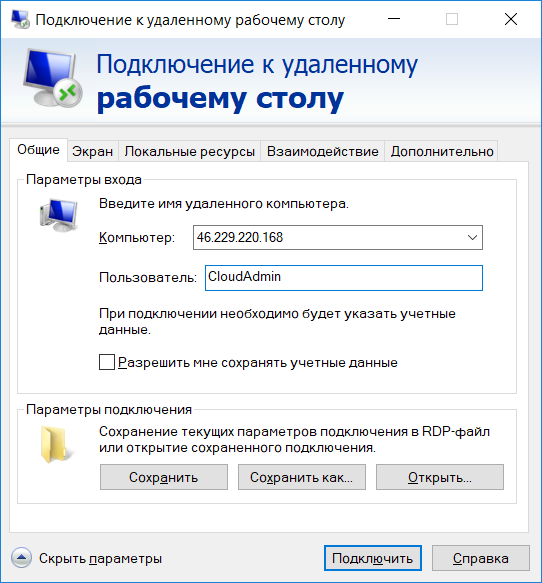
Task: Click the description text about RDP-файл
Action: tap(294, 439)
